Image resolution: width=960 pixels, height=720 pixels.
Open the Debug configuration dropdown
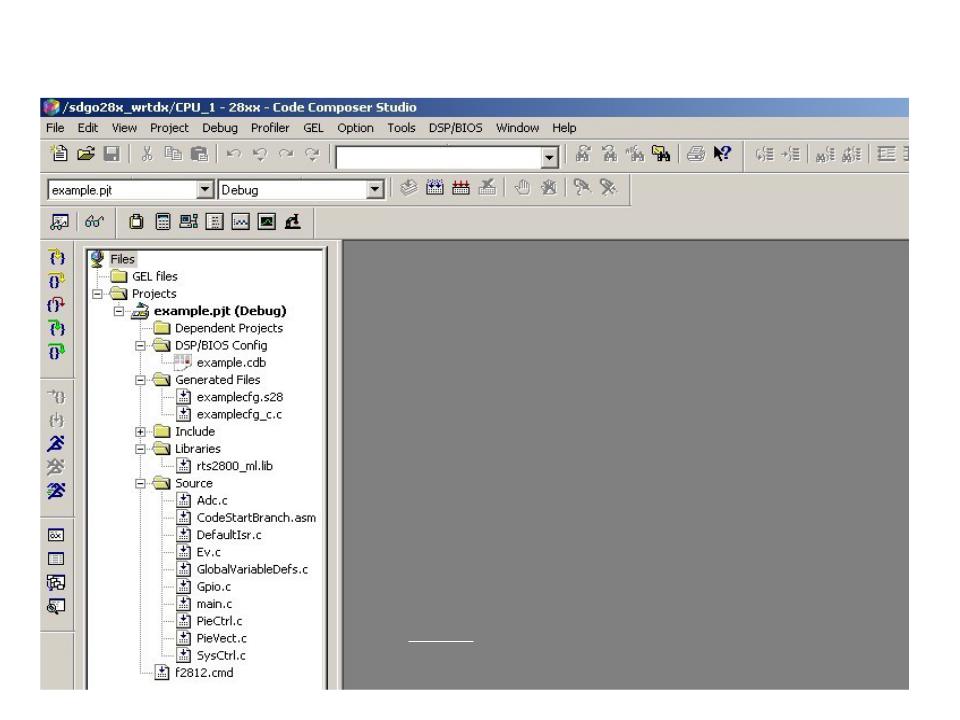point(375,190)
